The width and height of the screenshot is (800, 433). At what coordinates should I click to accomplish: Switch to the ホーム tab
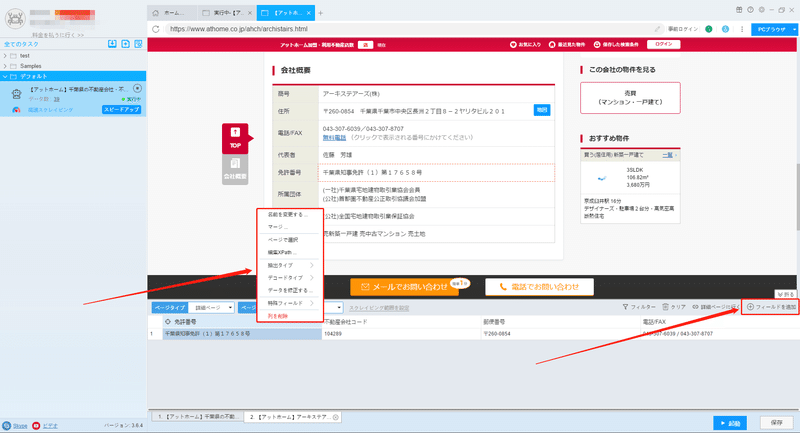pyautogui.click(x=171, y=13)
